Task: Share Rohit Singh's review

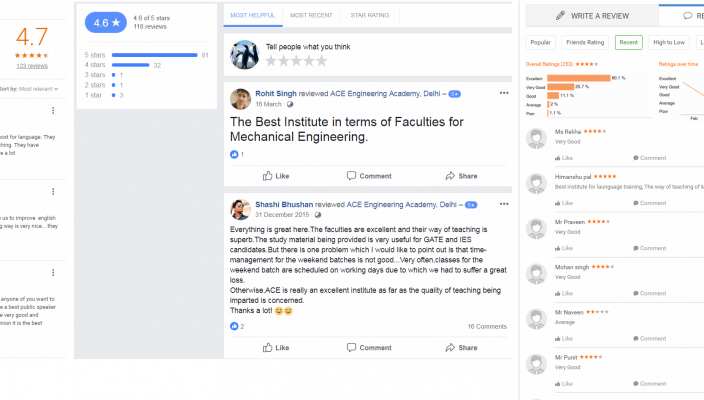Action: click(461, 176)
